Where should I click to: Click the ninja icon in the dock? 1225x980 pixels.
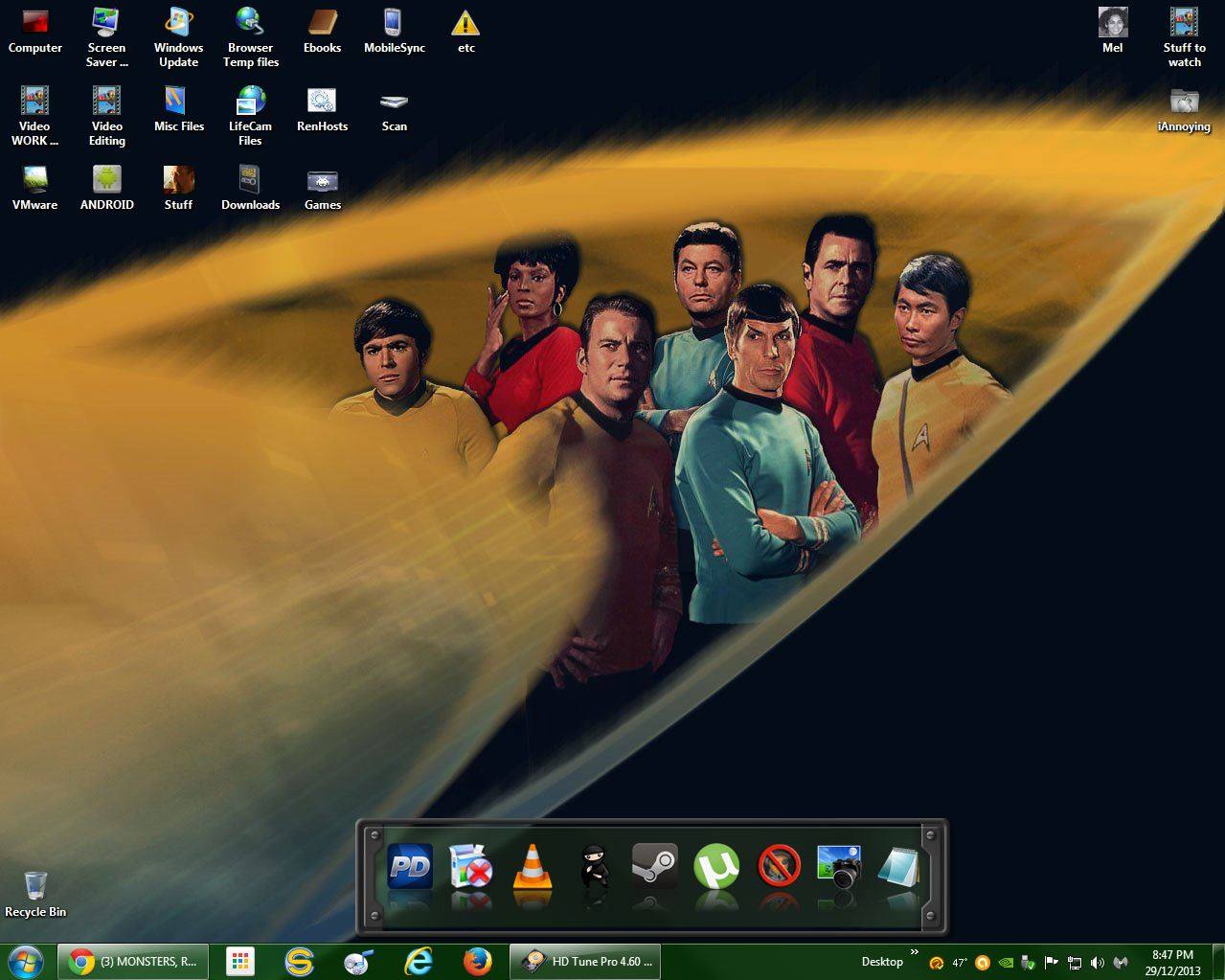[x=594, y=868]
